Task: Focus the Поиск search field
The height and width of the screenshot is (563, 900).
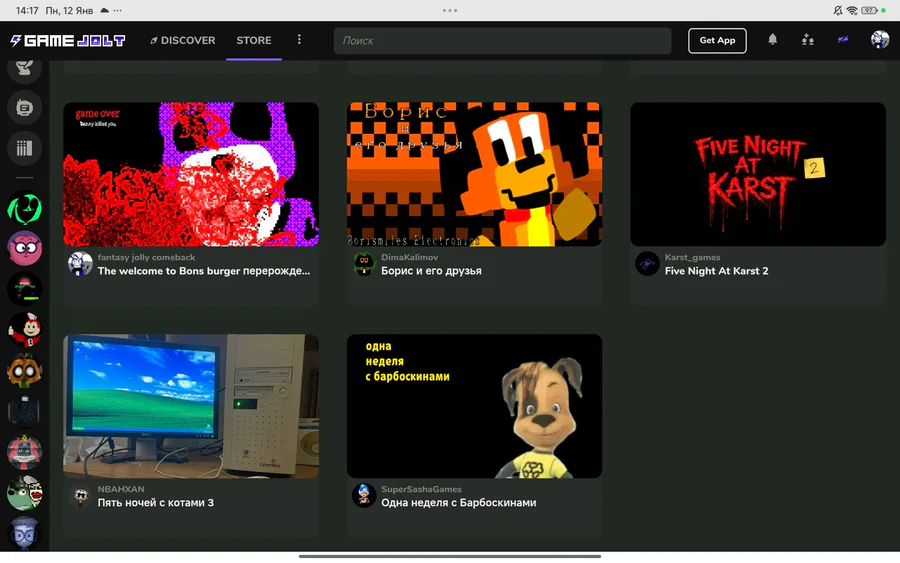Action: tap(502, 41)
